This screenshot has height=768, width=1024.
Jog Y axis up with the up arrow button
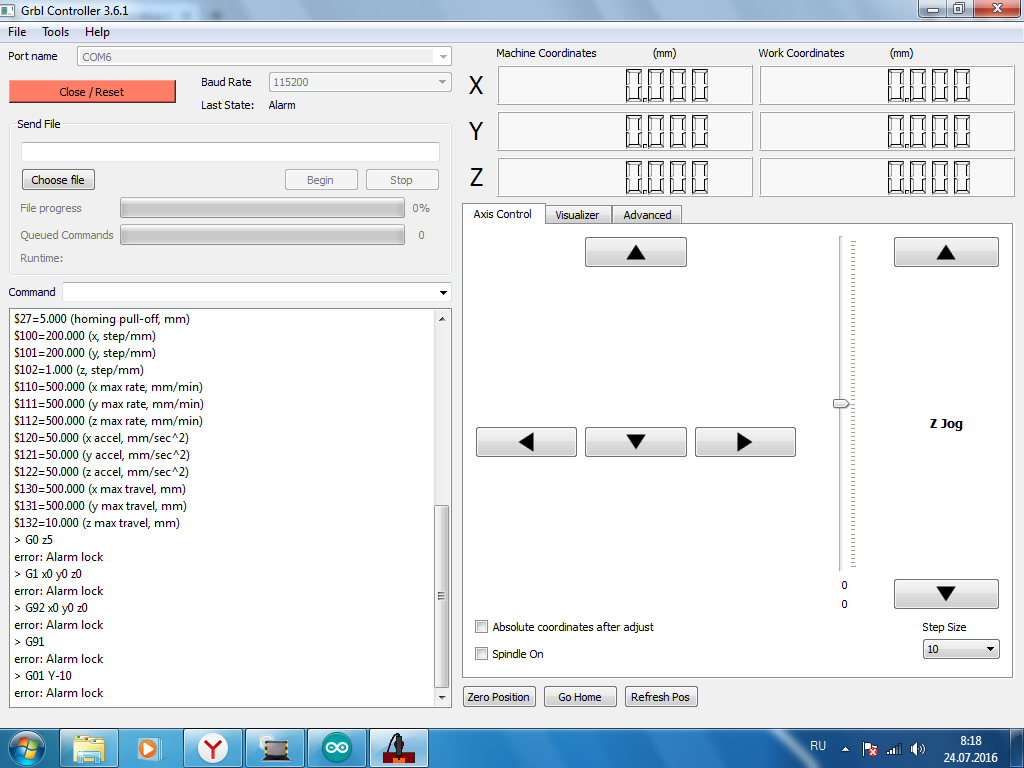click(635, 252)
